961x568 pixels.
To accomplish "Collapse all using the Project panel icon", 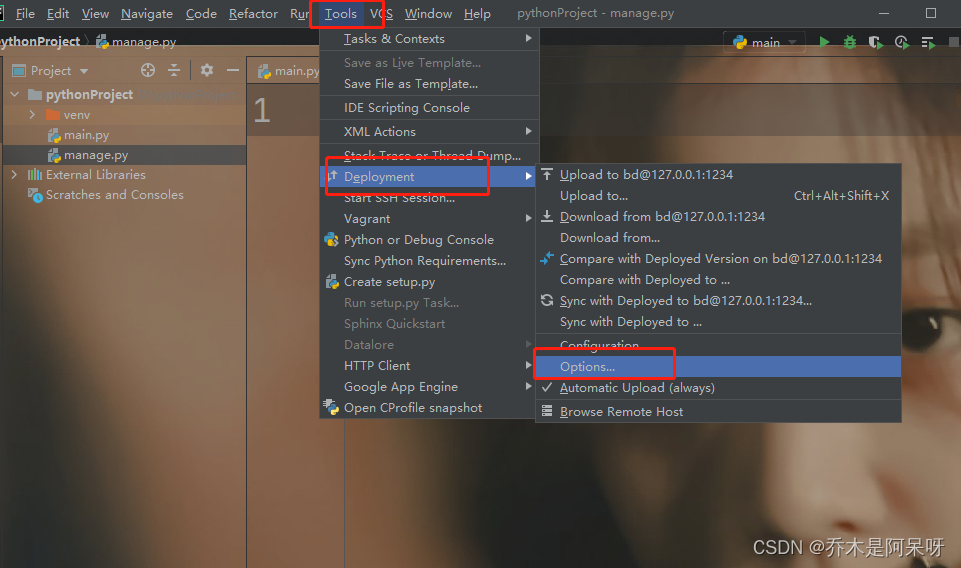I will coord(174,70).
